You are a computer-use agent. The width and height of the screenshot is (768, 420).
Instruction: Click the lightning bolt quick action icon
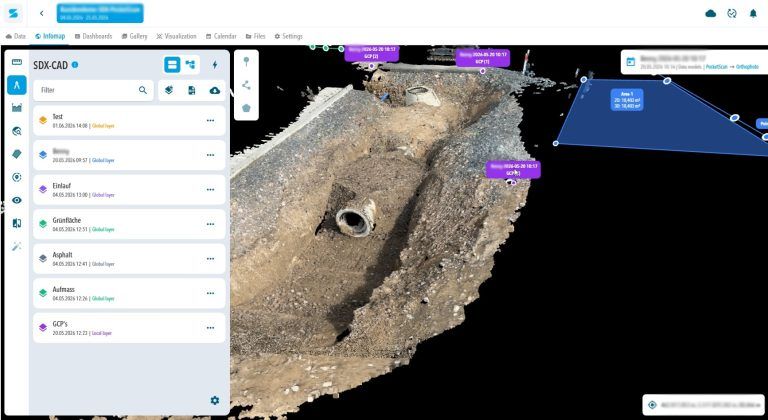(x=215, y=65)
